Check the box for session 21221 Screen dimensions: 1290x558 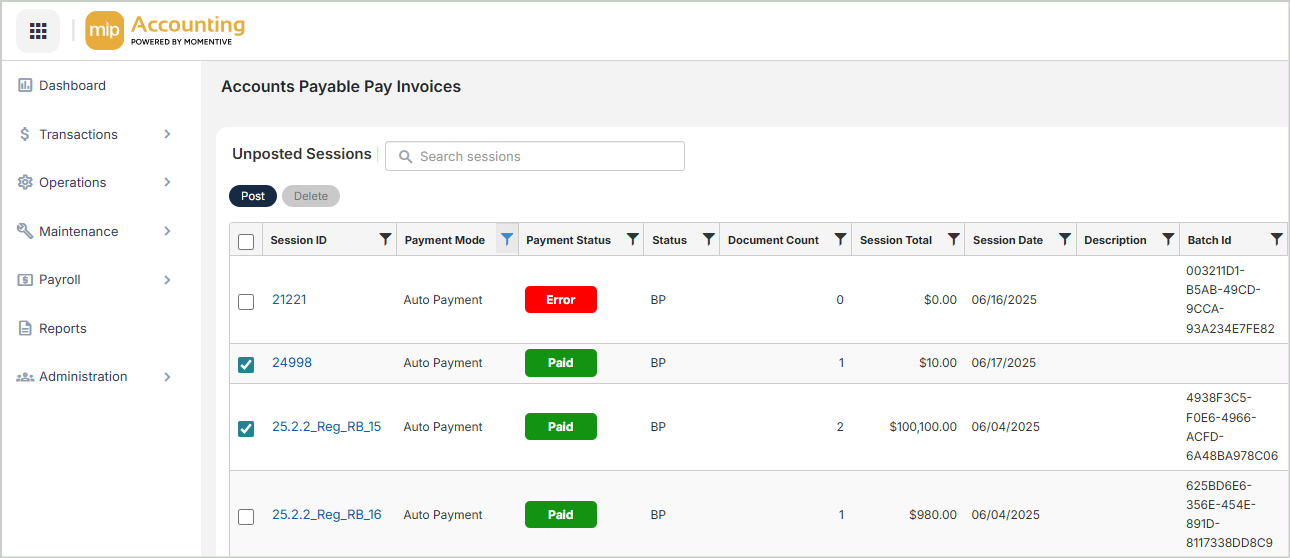coord(246,301)
